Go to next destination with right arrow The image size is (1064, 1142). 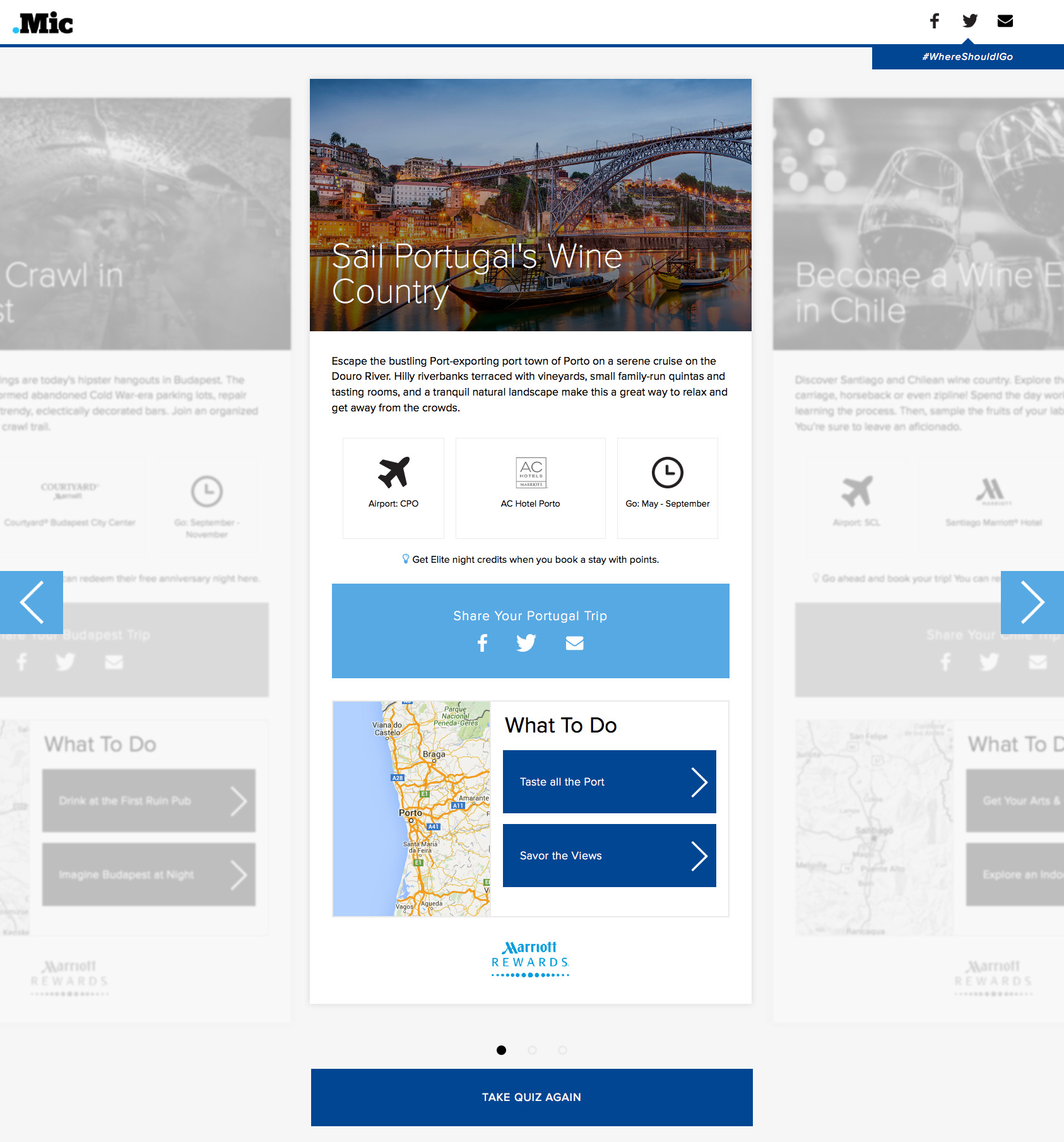pos(1032,603)
